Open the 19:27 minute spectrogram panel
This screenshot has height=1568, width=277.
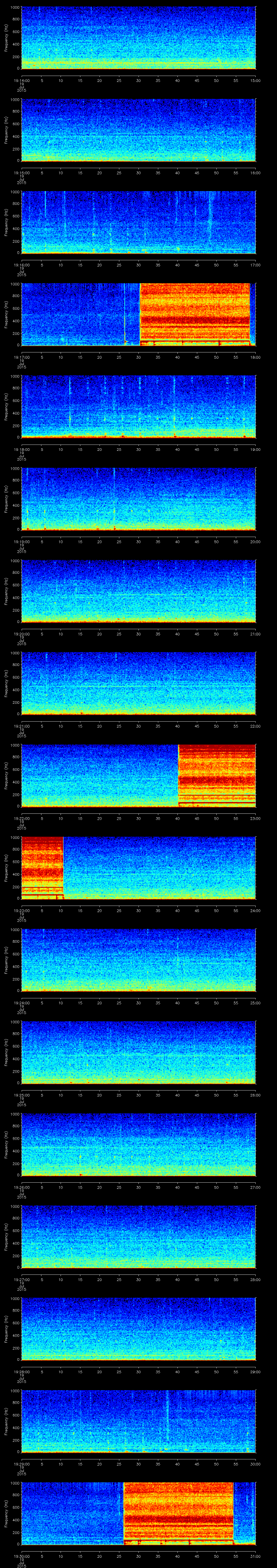click(138, 1237)
